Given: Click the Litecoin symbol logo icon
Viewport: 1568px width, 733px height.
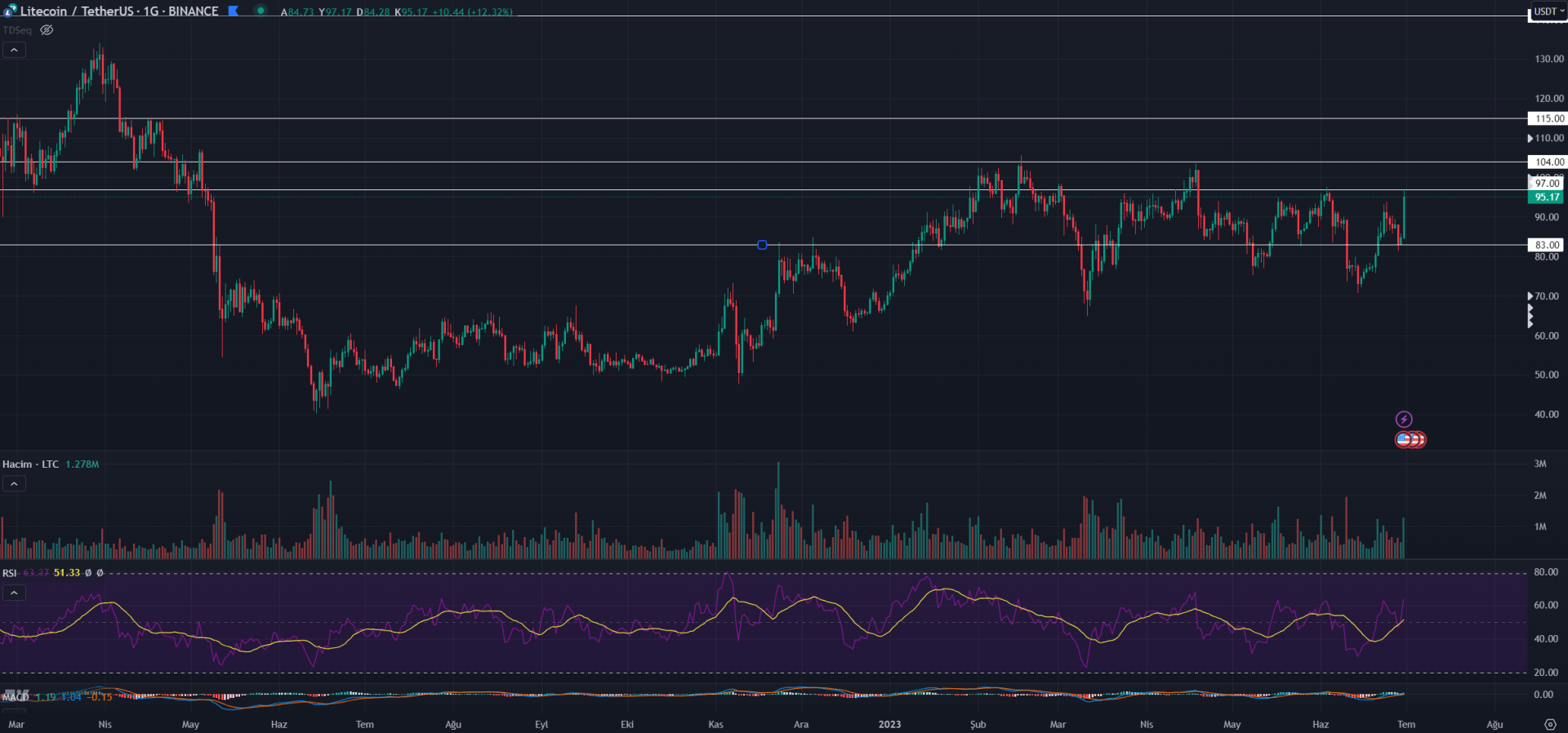Looking at the screenshot, I should [x=10, y=11].
